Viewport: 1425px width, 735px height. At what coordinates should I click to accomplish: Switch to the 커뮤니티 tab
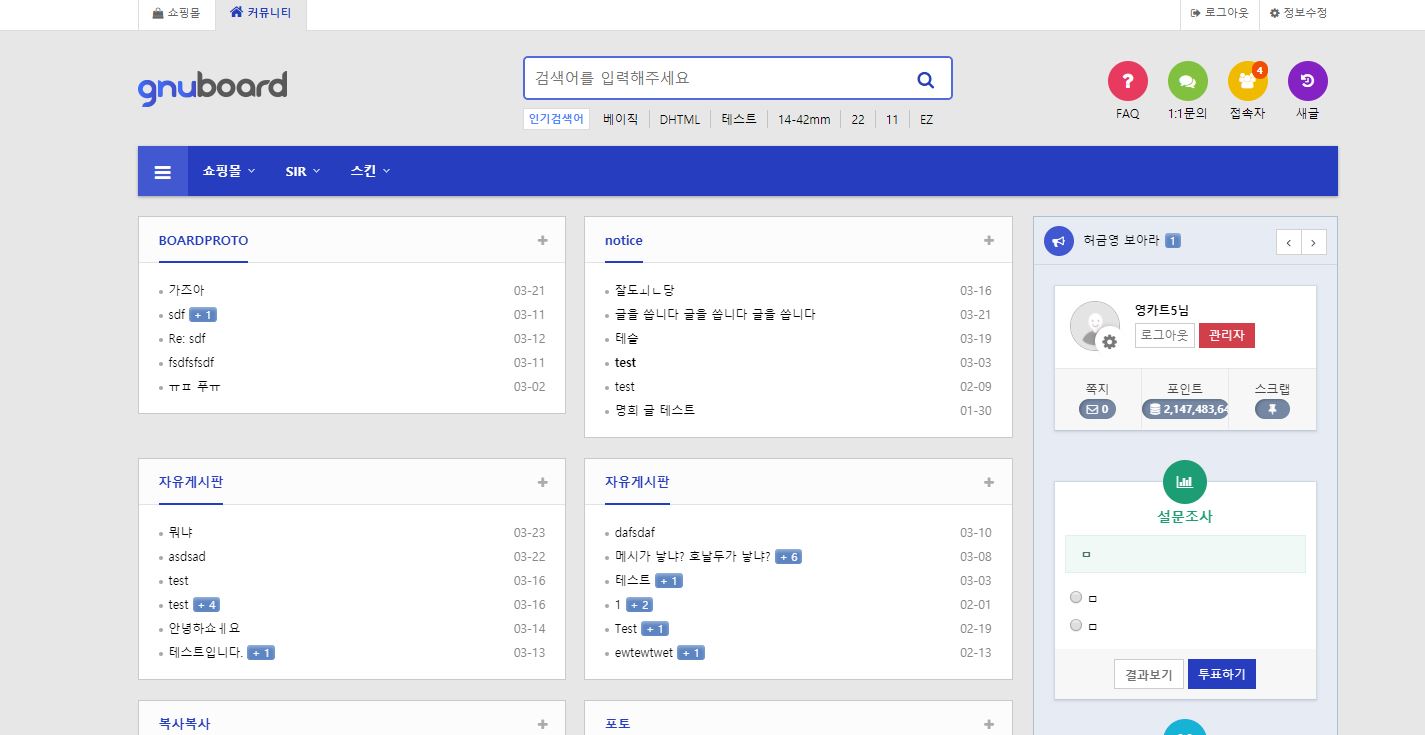pos(261,13)
